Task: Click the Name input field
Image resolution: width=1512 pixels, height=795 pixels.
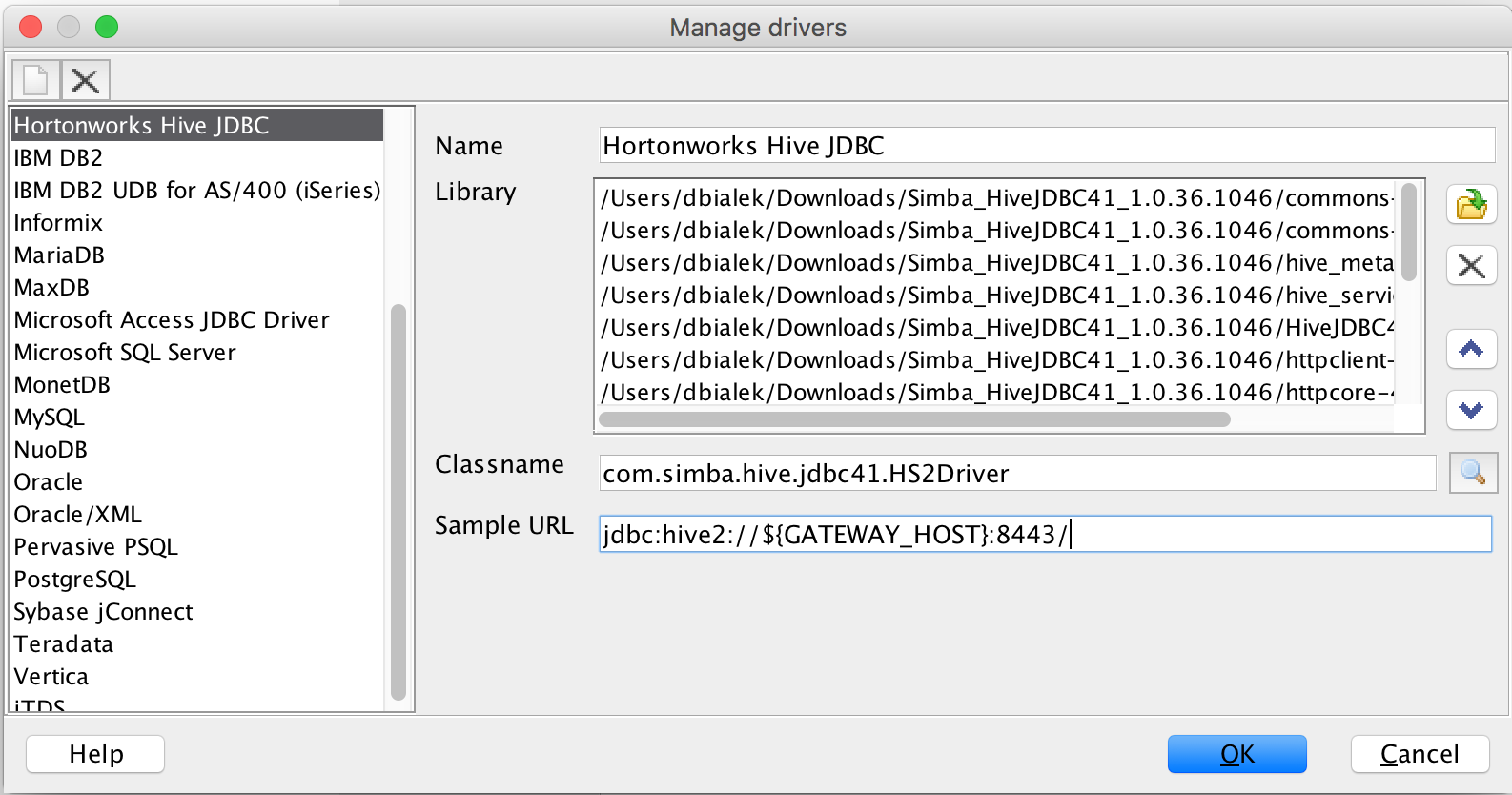Action: 1047,145
